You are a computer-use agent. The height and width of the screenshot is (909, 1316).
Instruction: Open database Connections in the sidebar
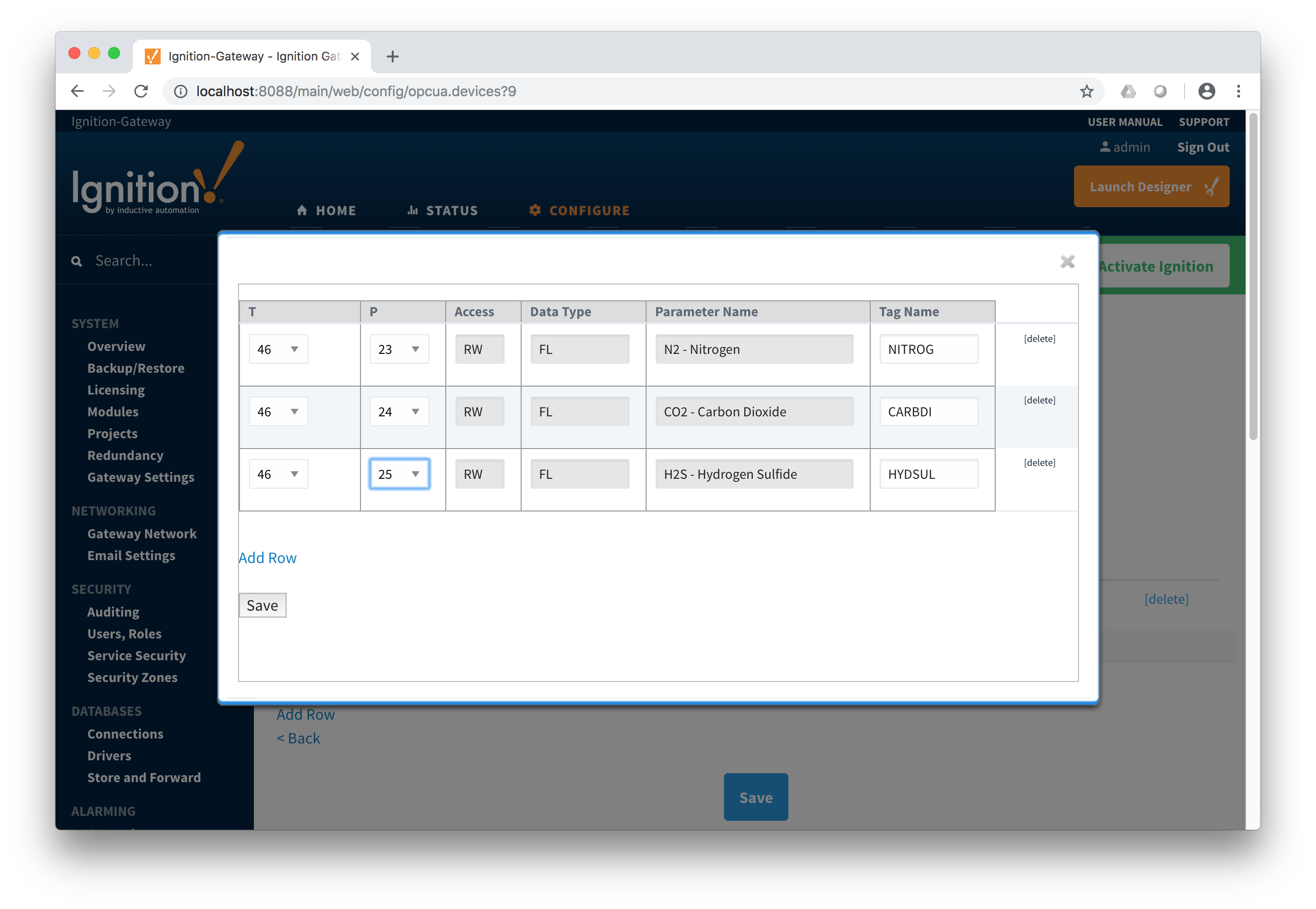[x=125, y=734]
